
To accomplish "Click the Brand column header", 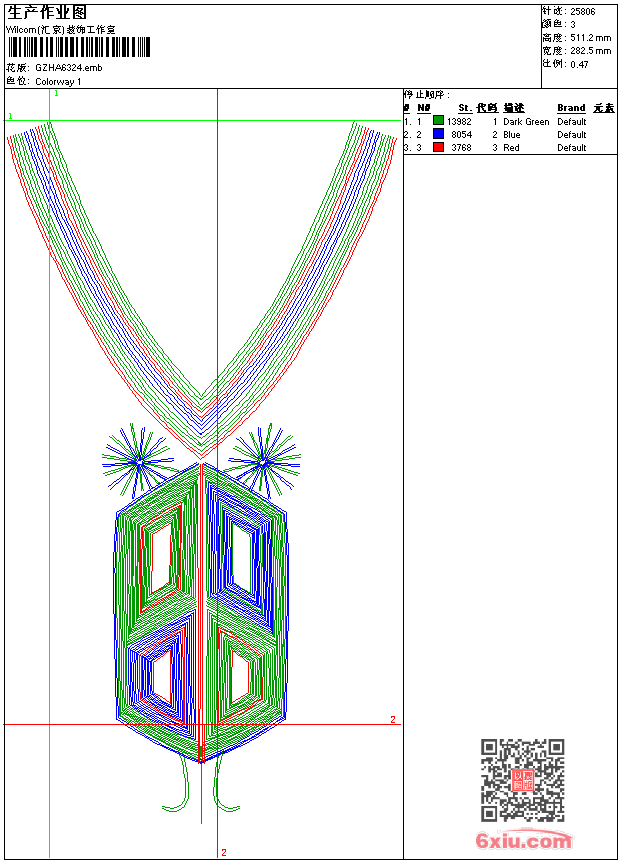I will [x=571, y=108].
